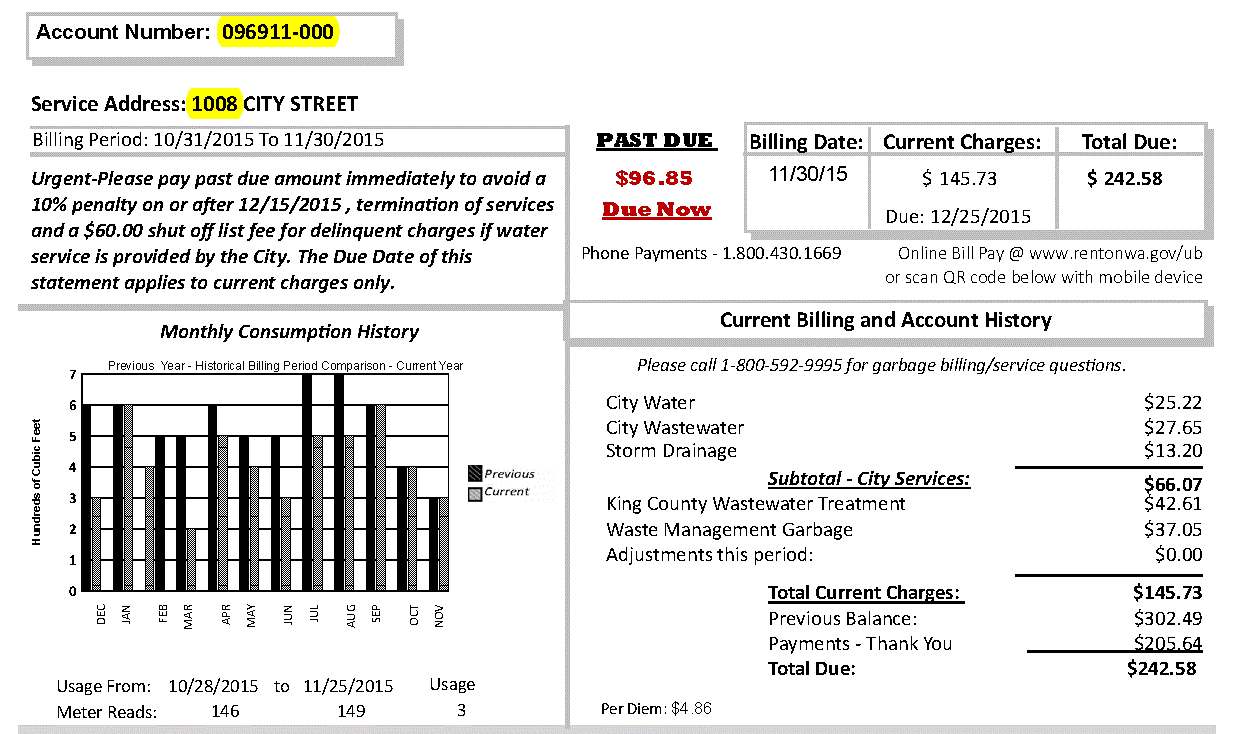Select the red past due amount $96.85
The height and width of the screenshot is (734, 1256).
[654, 179]
